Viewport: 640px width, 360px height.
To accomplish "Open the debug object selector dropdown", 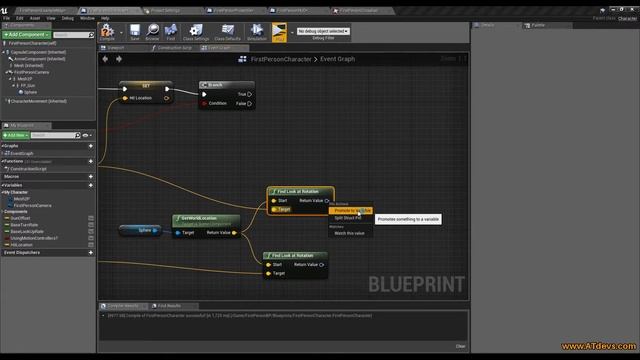I will (x=323, y=31).
